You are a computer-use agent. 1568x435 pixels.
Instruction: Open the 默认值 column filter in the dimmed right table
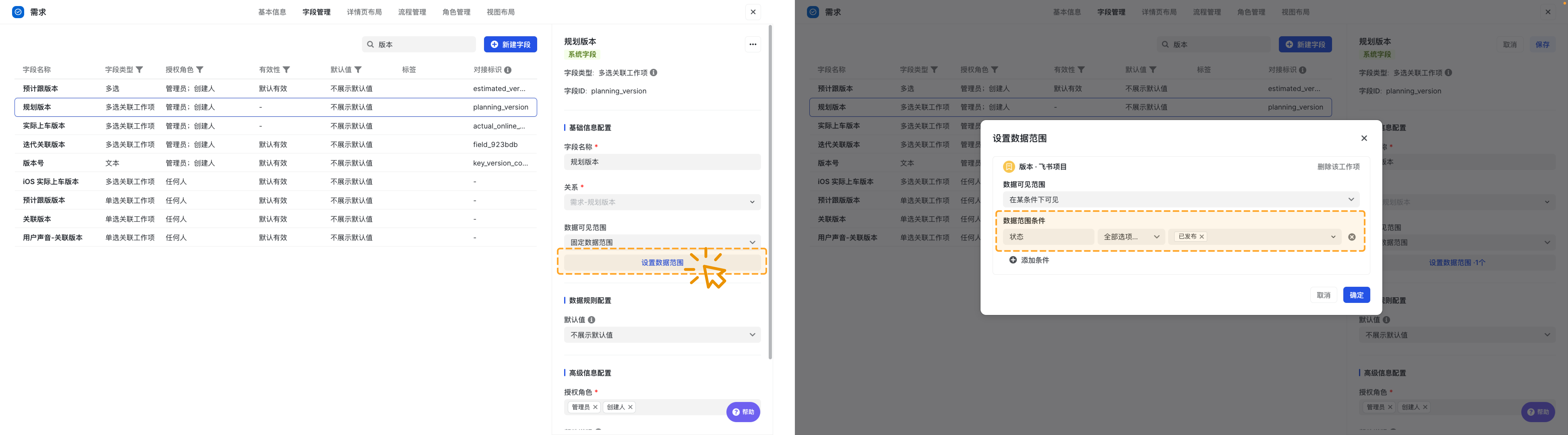click(x=1153, y=70)
